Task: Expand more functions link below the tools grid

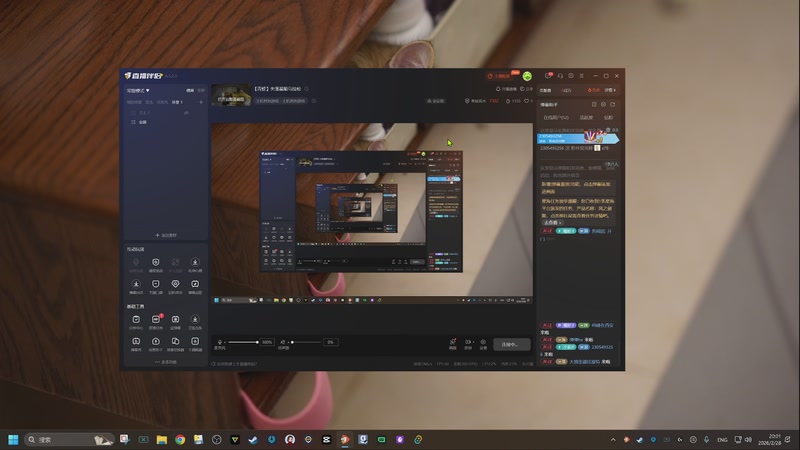Action: point(166,362)
